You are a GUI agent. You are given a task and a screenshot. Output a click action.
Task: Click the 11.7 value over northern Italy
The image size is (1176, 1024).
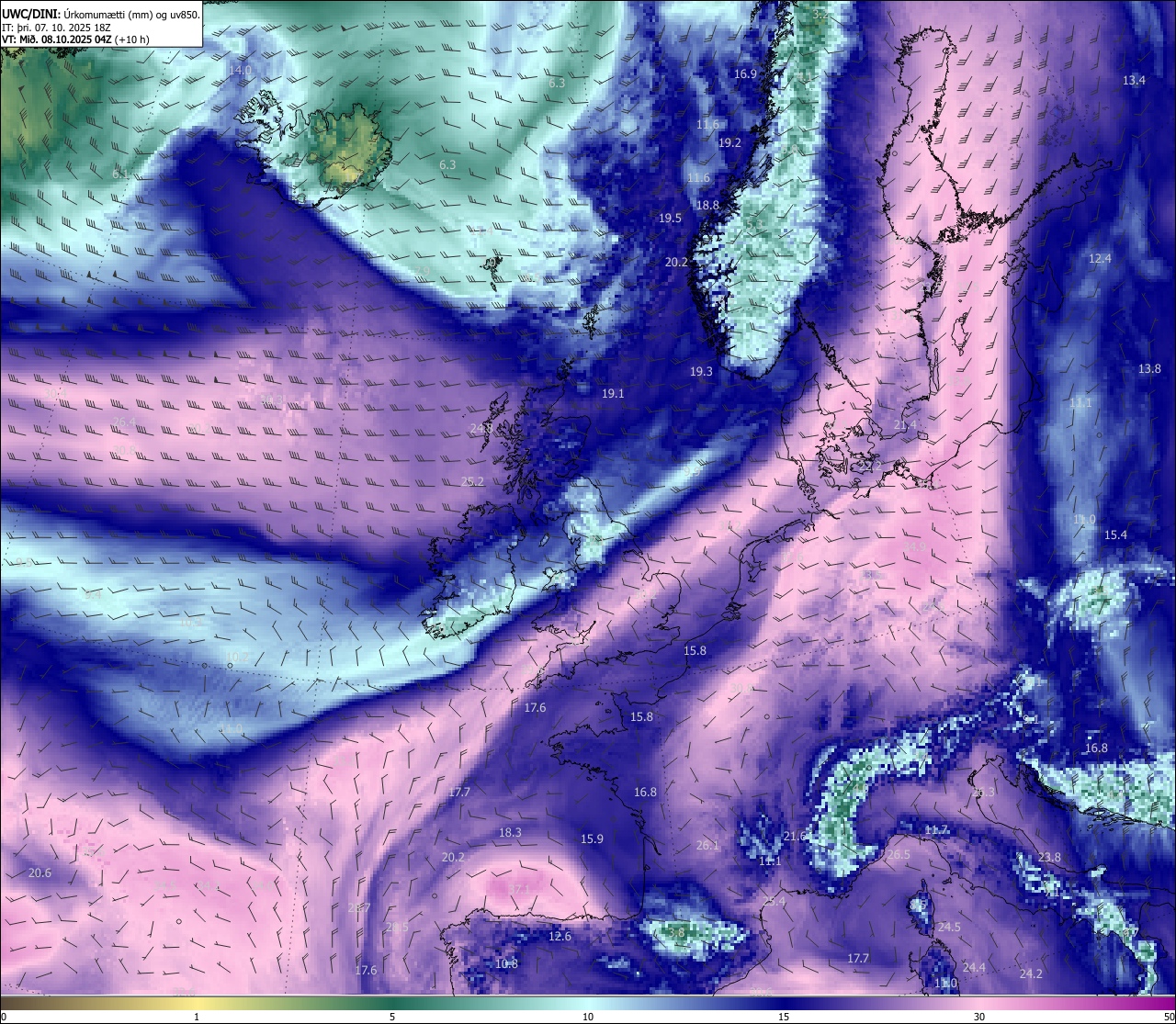[936, 829]
